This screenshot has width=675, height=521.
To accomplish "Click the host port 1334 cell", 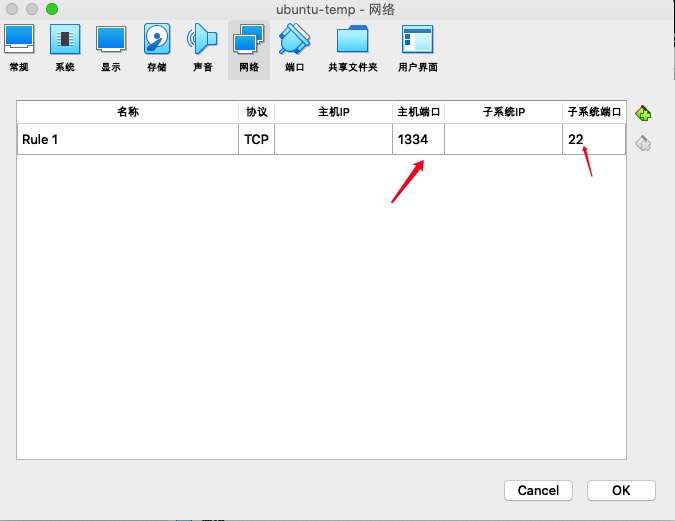I will coord(418,139).
